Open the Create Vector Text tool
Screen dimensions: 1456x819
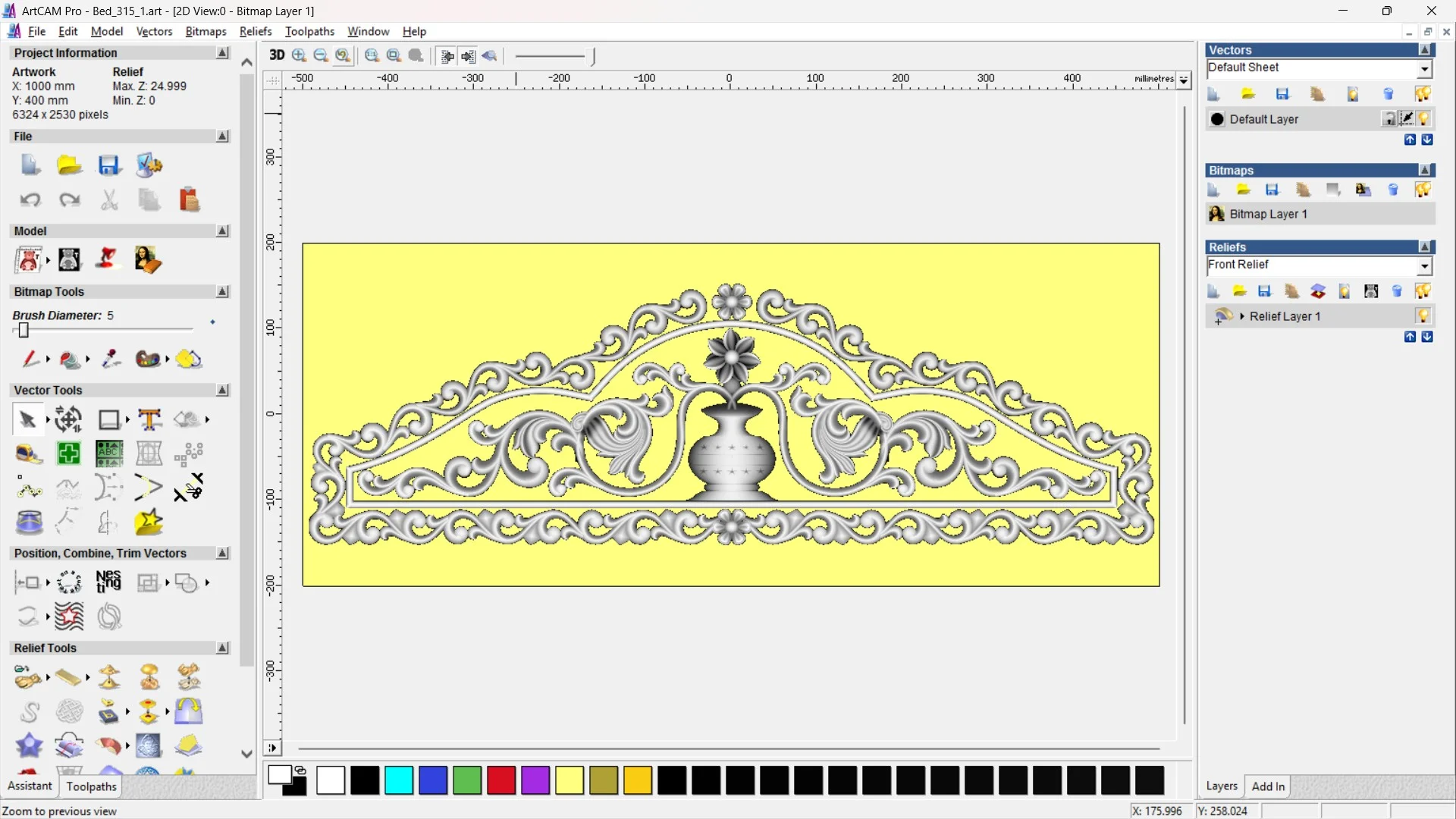click(x=149, y=419)
